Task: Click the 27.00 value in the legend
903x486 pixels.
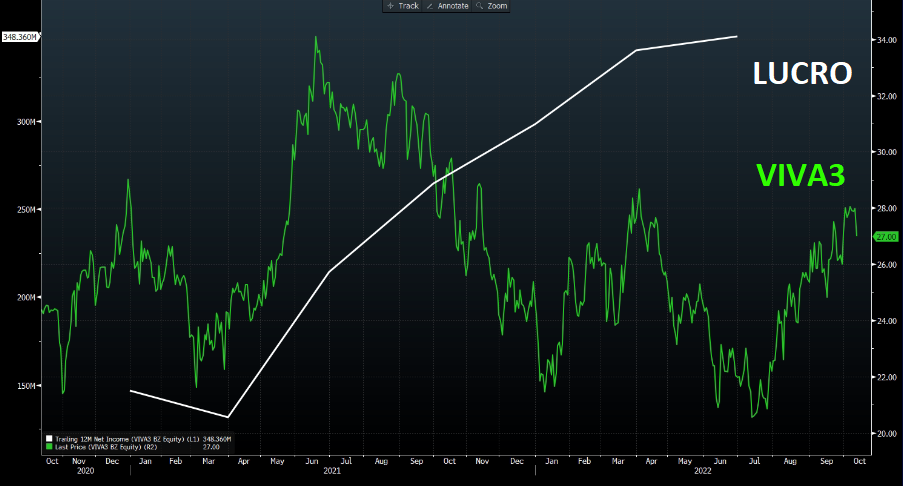Action: (x=211, y=447)
